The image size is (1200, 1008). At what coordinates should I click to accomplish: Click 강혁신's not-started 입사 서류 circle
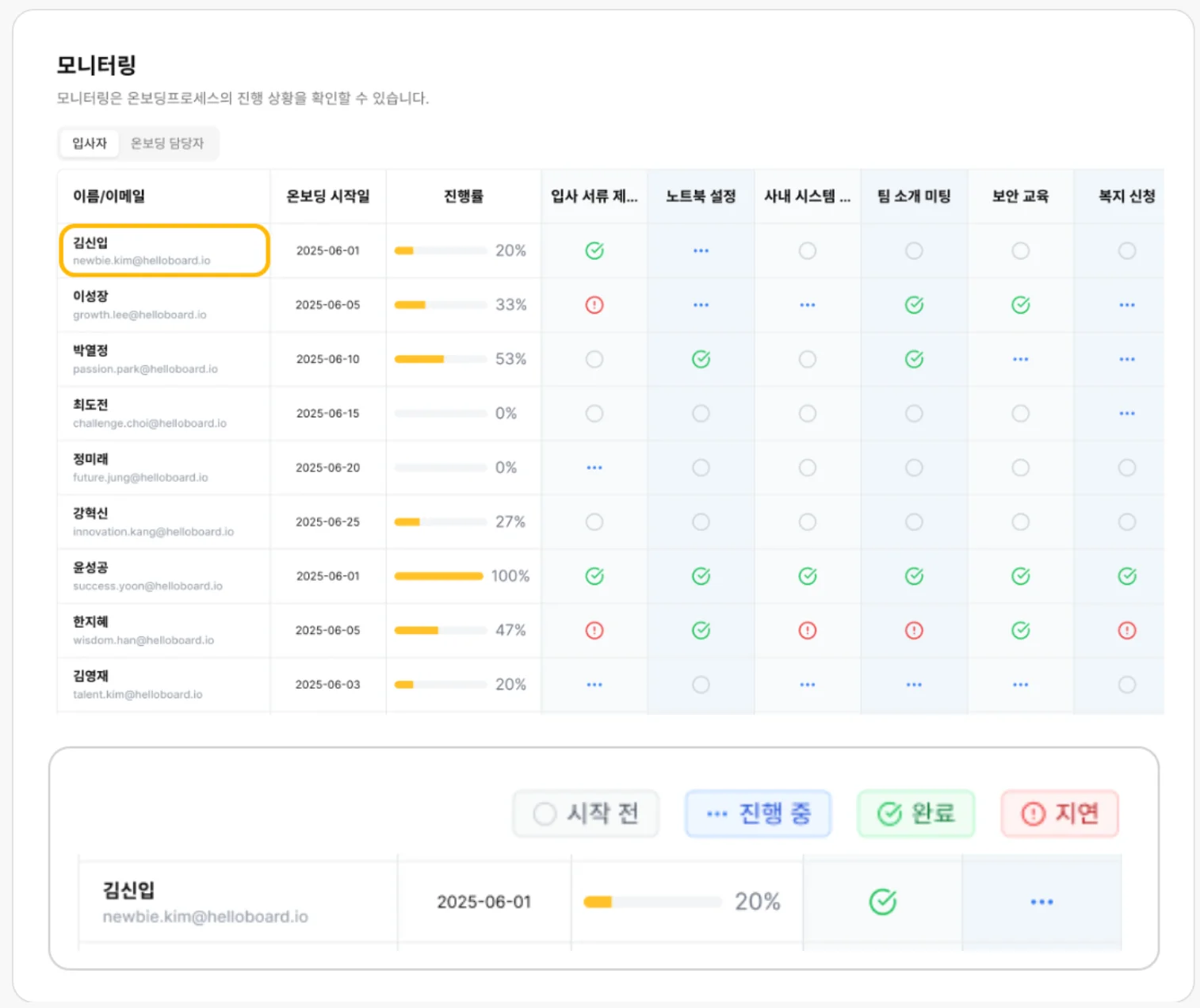pyautogui.click(x=594, y=522)
